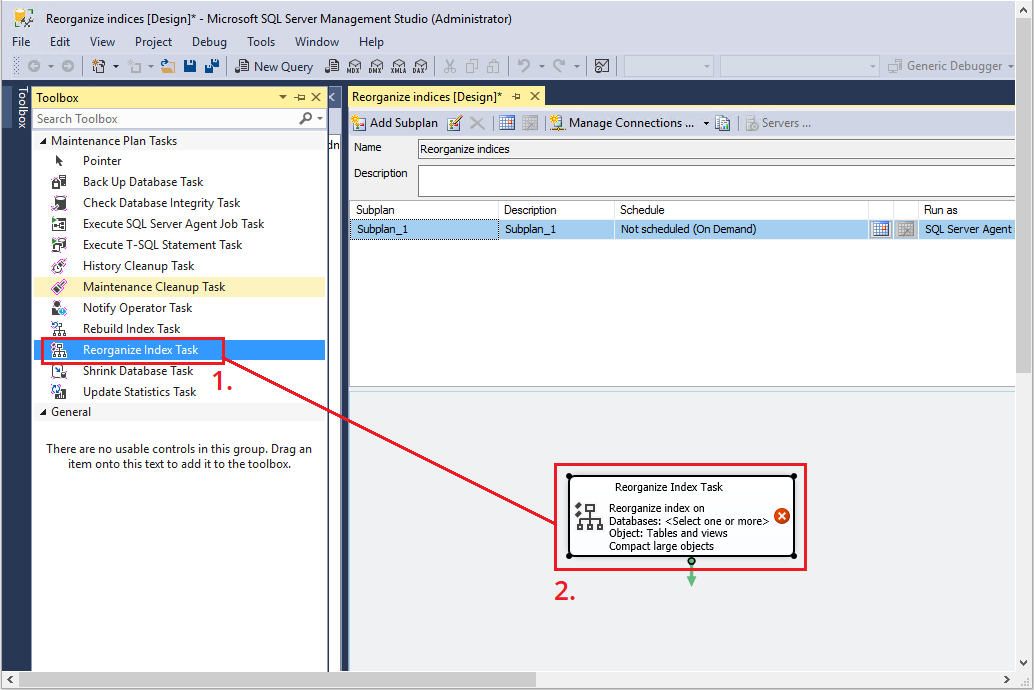
Task: Open the Toolbox window position dropdown arrow
Action: point(283,97)
